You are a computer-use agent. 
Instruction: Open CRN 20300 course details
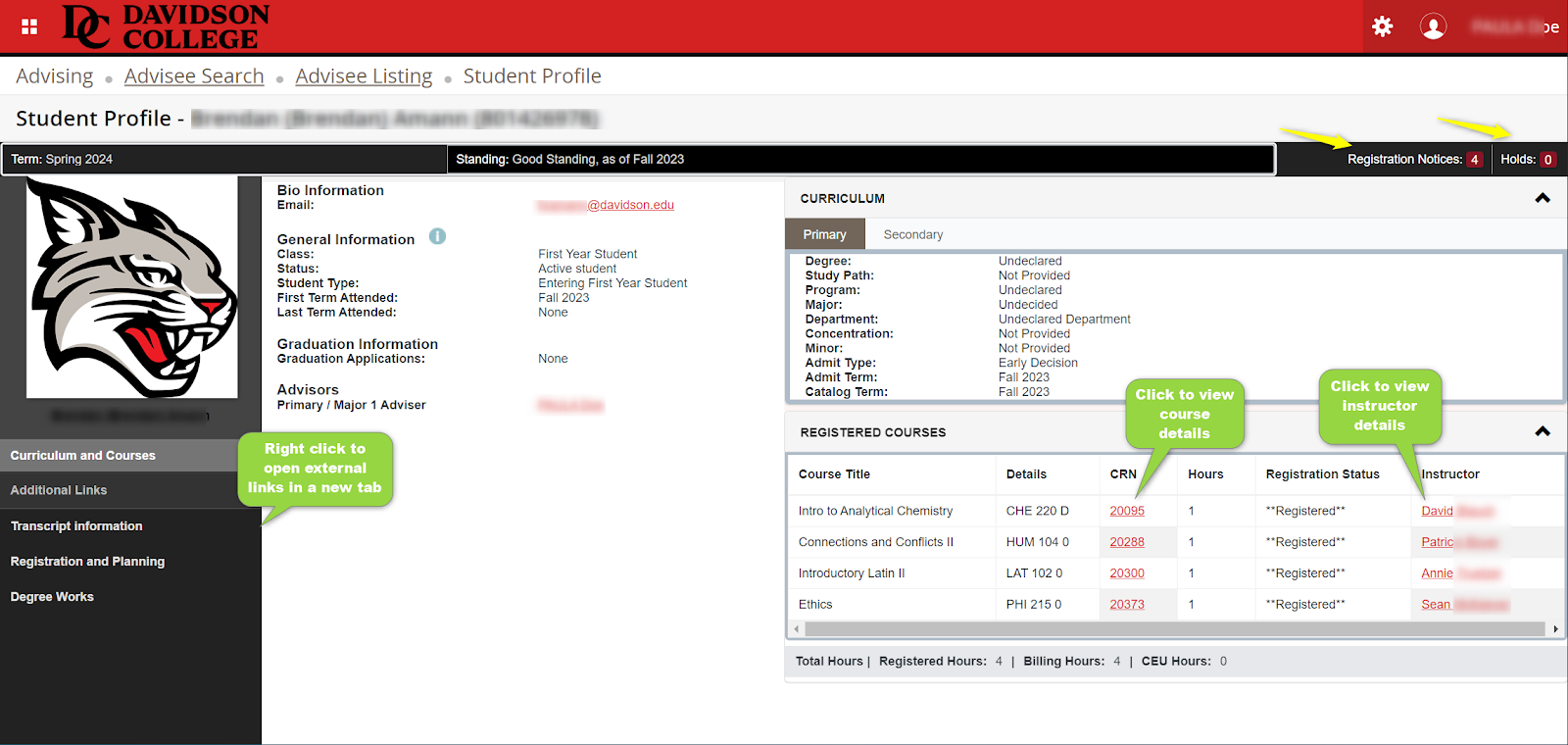[1127, 573]
